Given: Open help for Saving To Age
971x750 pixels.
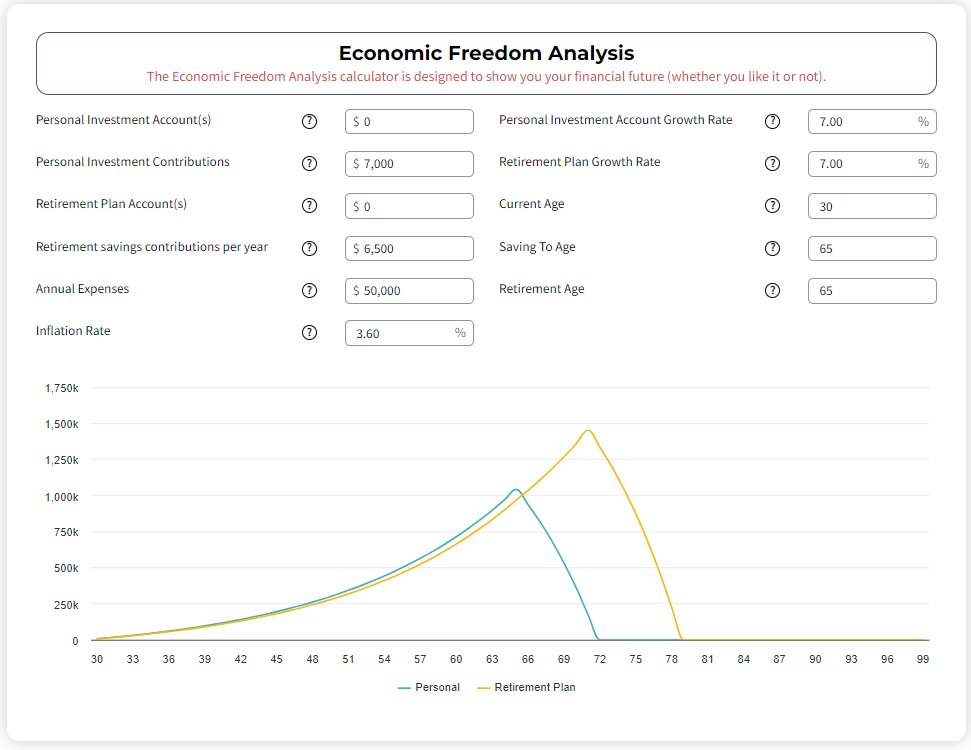Looking at the screenshot, I should pyautogui.click(x=772, y=248).
